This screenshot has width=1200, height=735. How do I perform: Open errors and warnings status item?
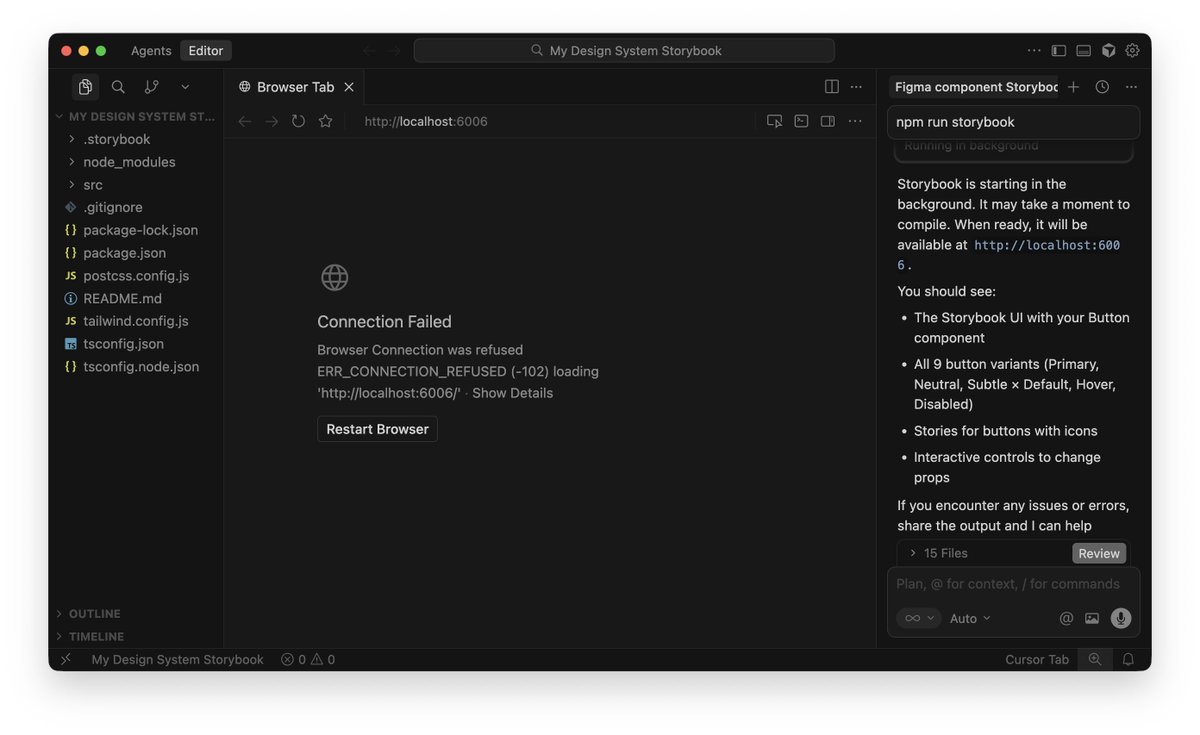pyautogui.click(x=308, y=660)
